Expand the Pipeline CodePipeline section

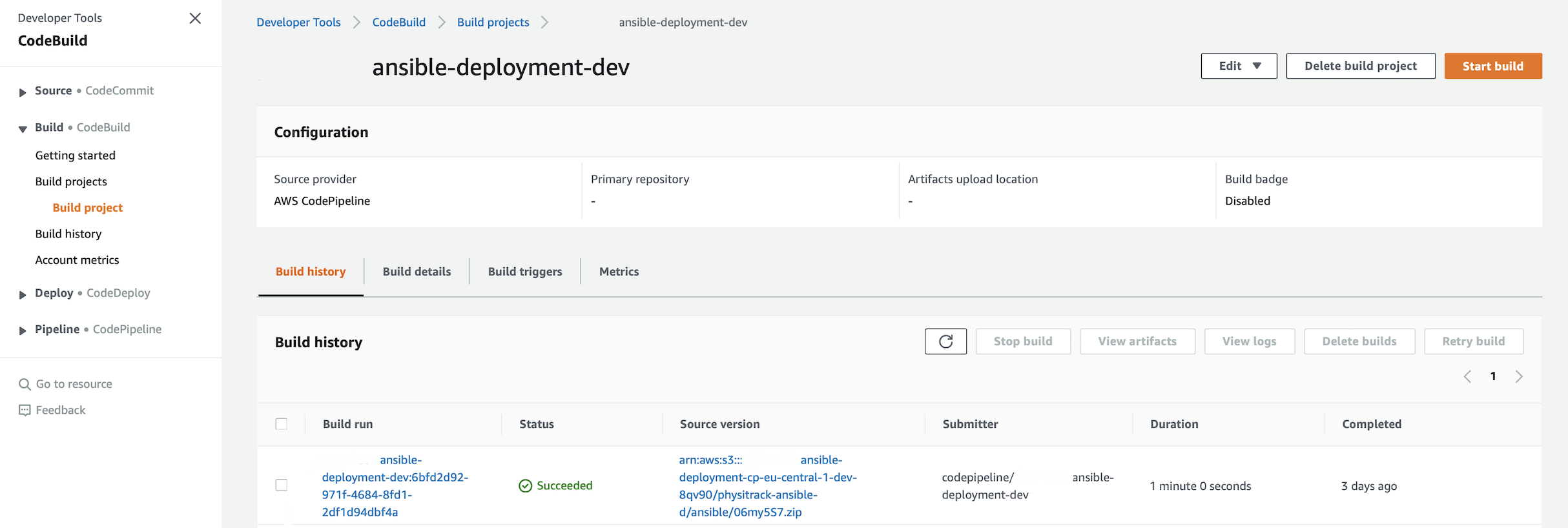[x=23, y=330]
